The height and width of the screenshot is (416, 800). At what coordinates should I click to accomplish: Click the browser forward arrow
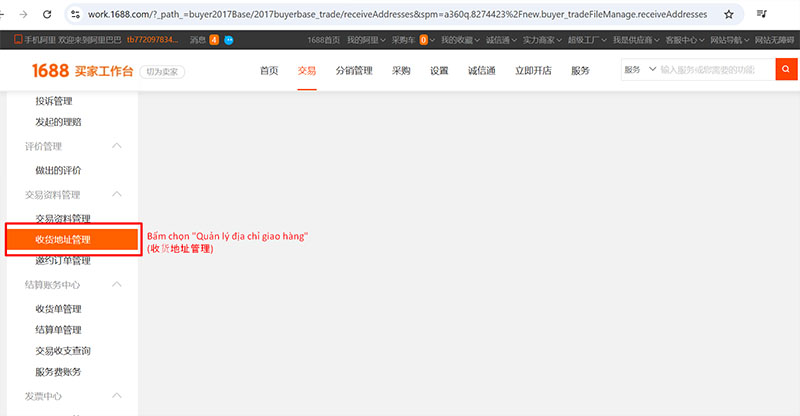click(23, 15)
